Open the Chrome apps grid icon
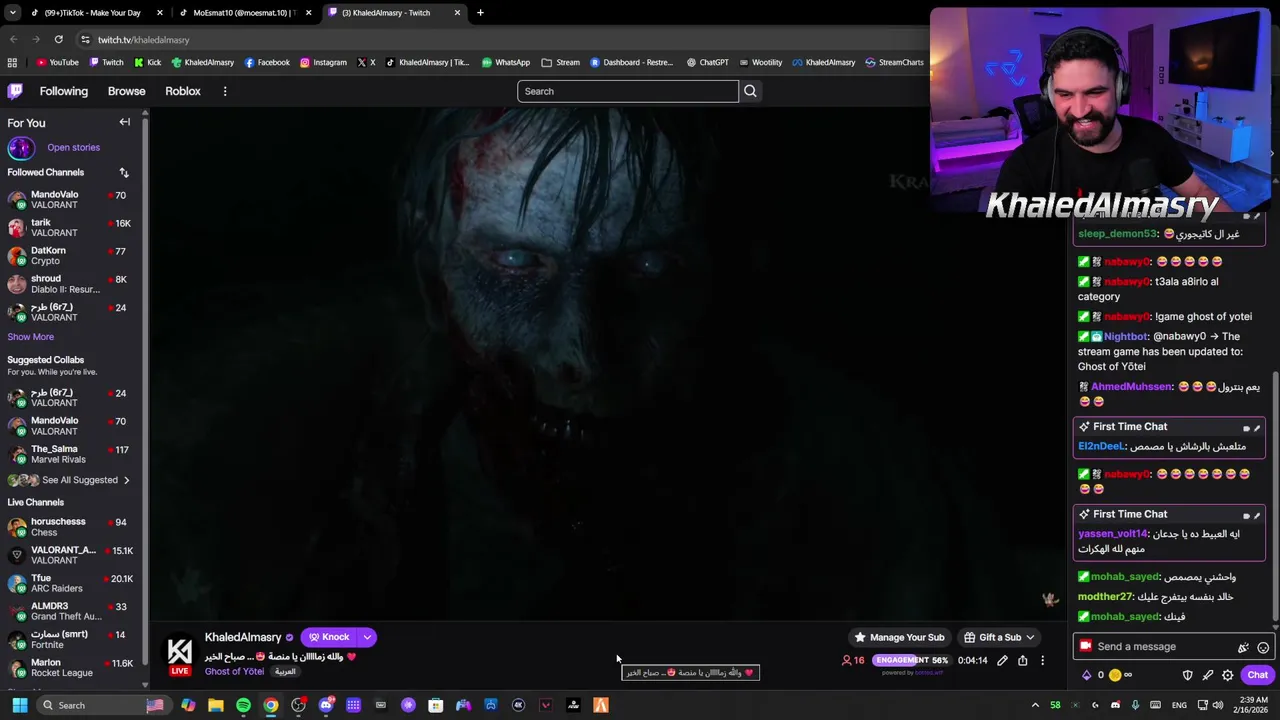The height and width of the screenshot is (720, 1280). coord(12,62)
